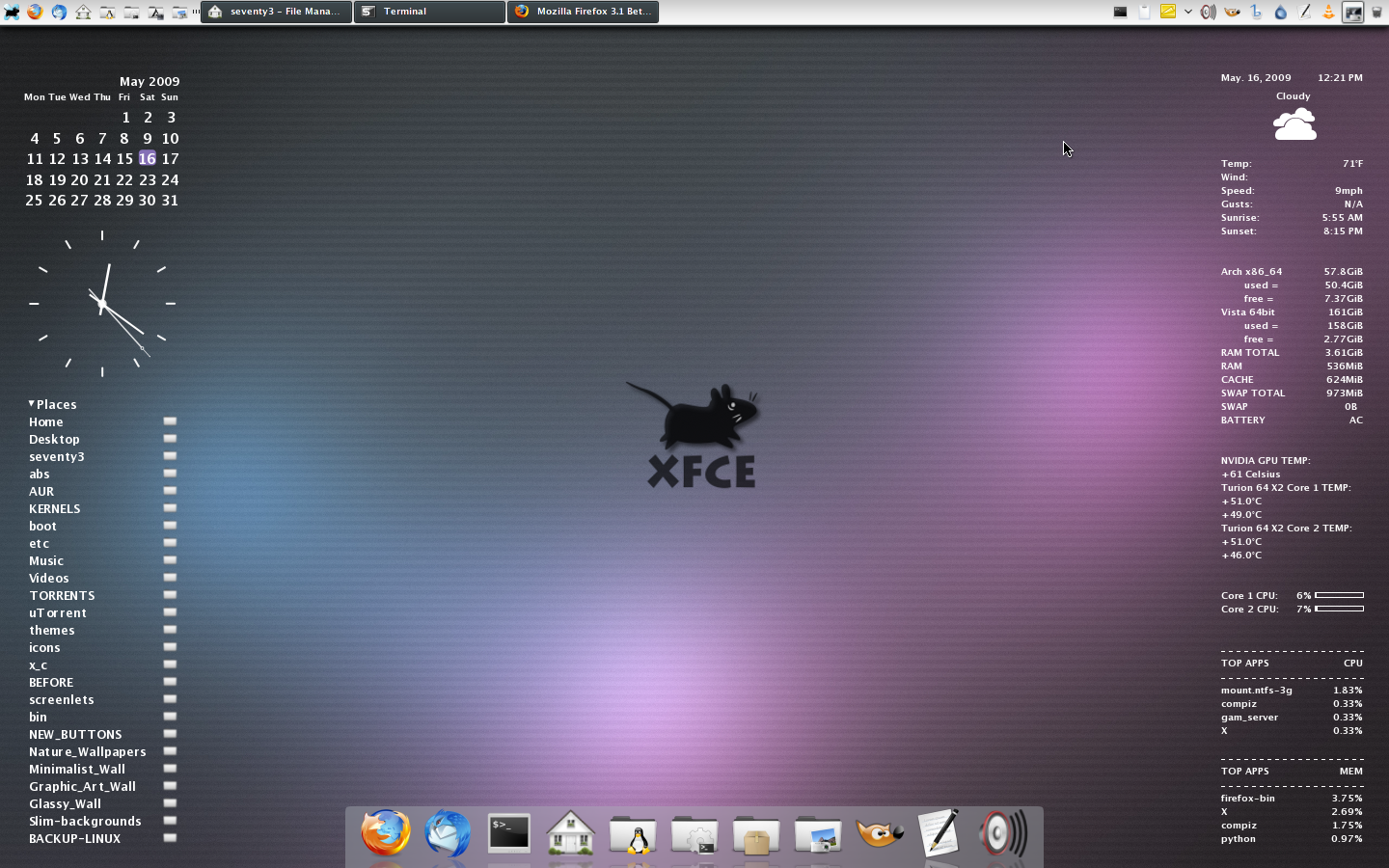Viewport: 1389px width, 868px height.
Task: Click the GIMP icon in the top panel
Action: [1232, 12]
